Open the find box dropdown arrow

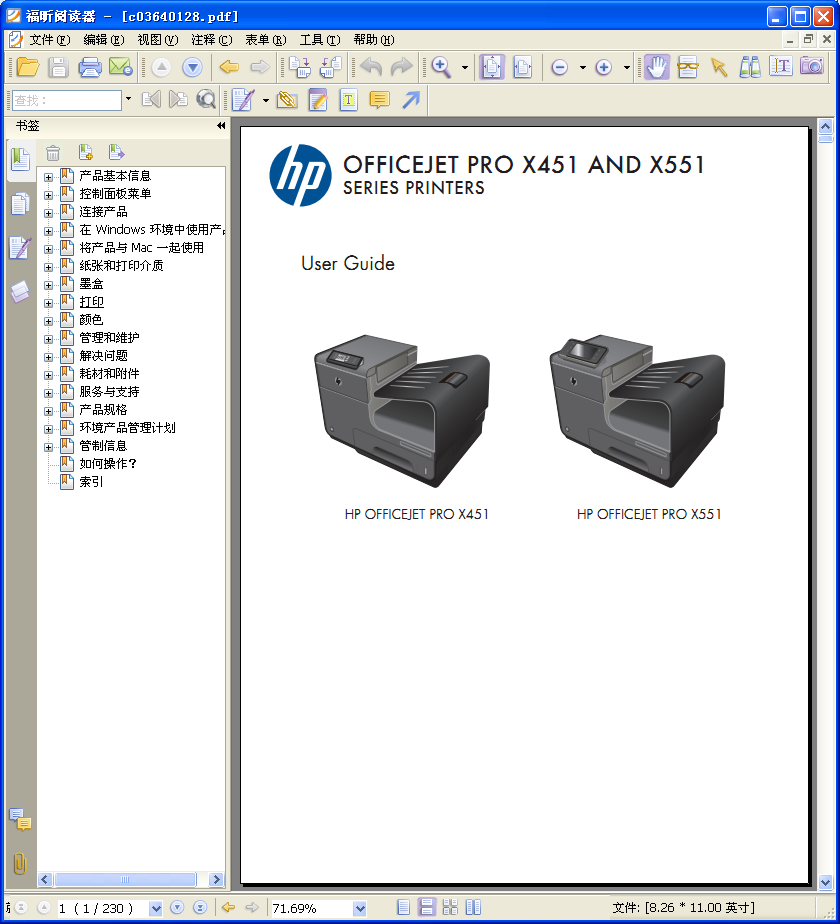[x=129, y=98]
